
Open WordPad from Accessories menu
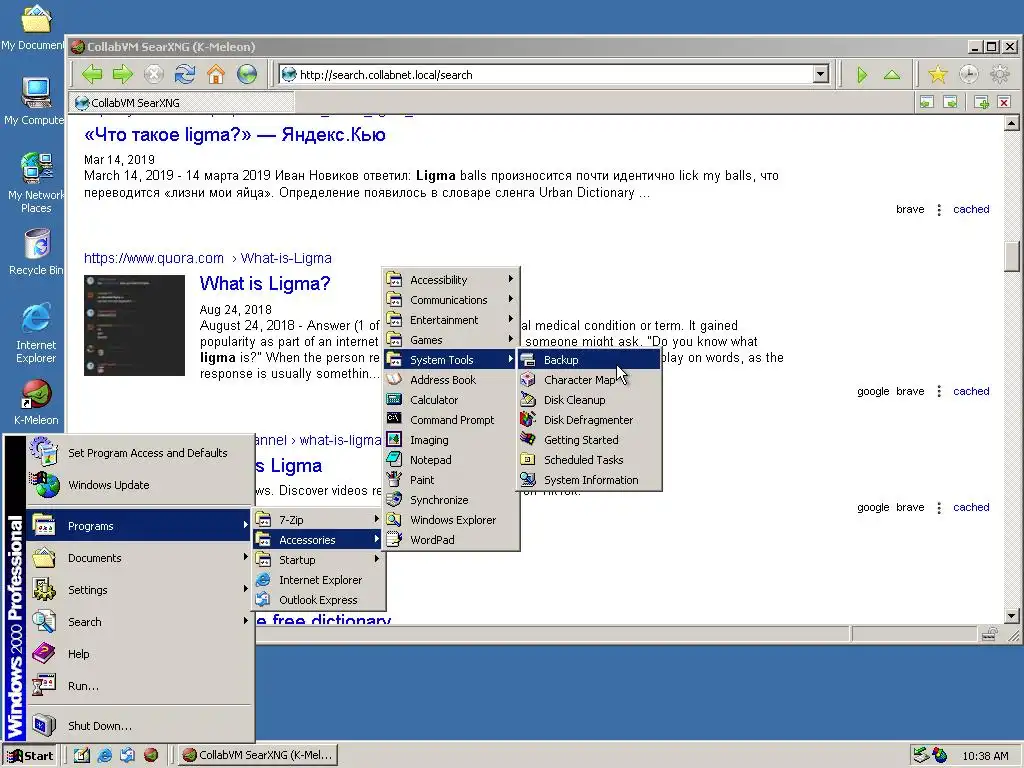click(x=451, y=539)
